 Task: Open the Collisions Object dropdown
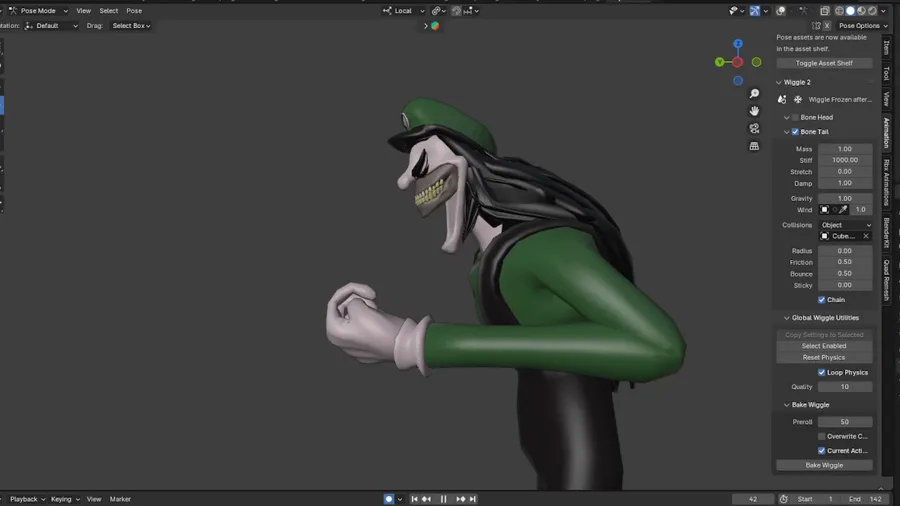click(x=845, y=225)
